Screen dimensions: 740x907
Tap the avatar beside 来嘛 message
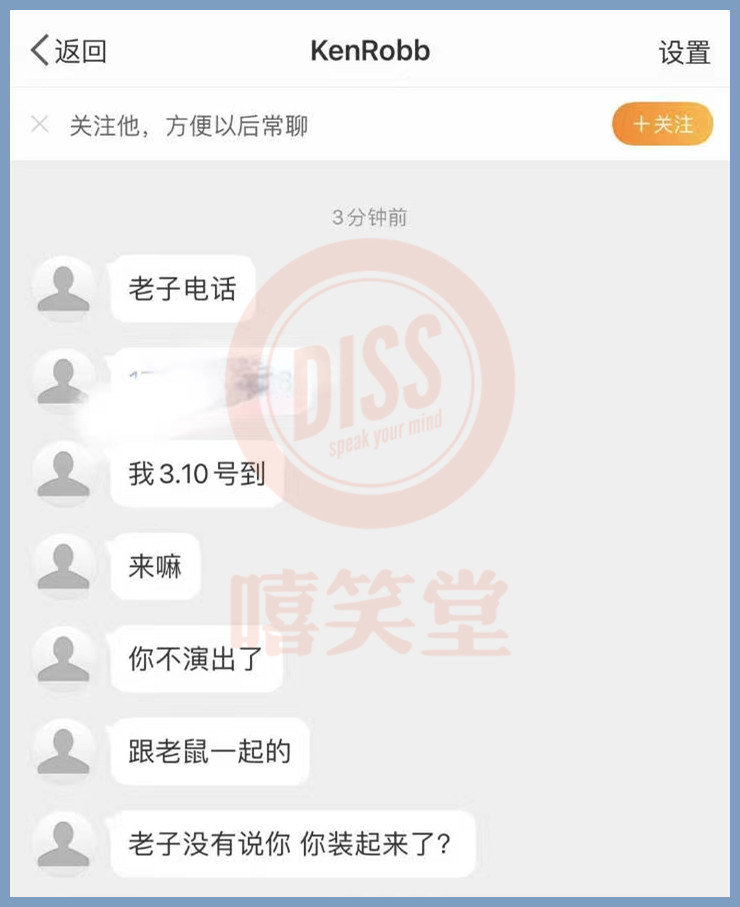point(64,566)
